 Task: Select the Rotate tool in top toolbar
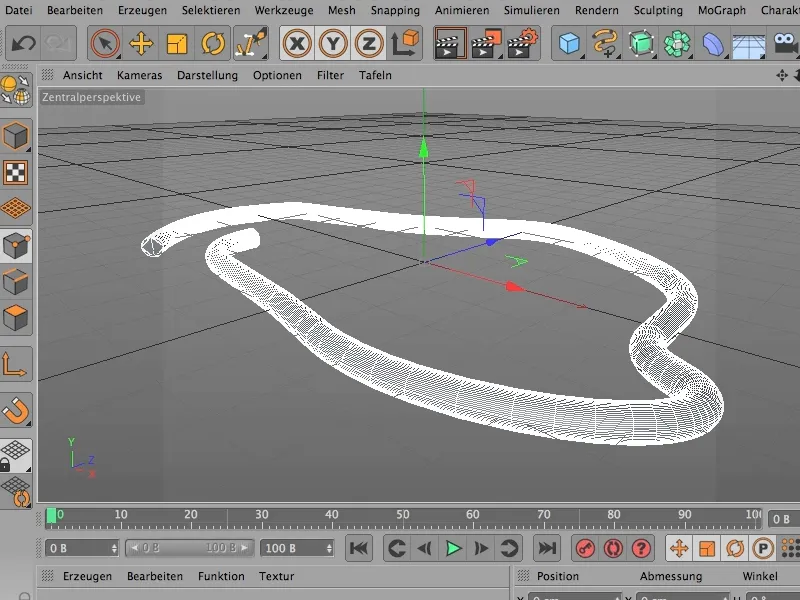click(213, 43)
